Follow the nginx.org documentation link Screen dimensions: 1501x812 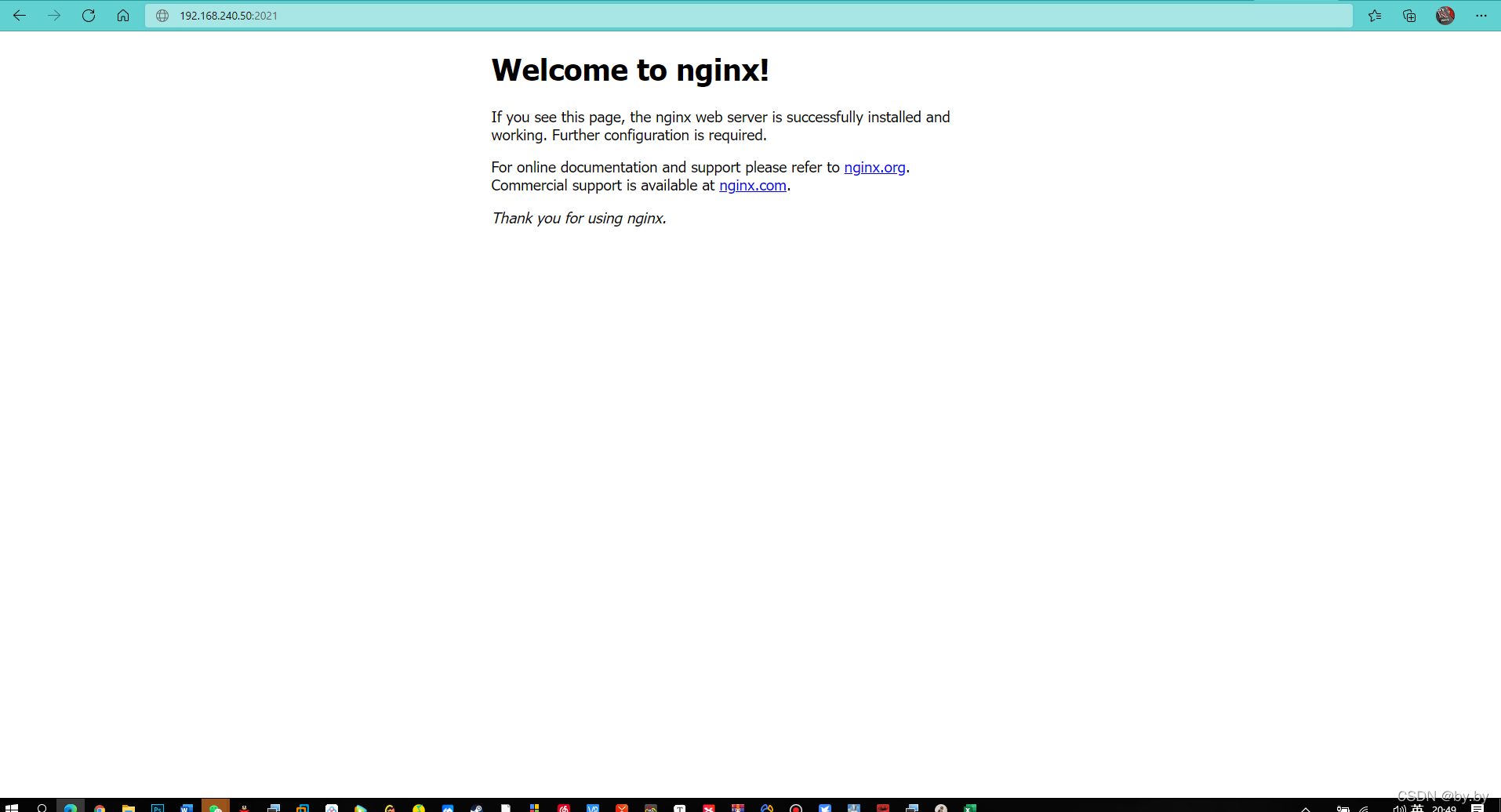click(874, 167)
